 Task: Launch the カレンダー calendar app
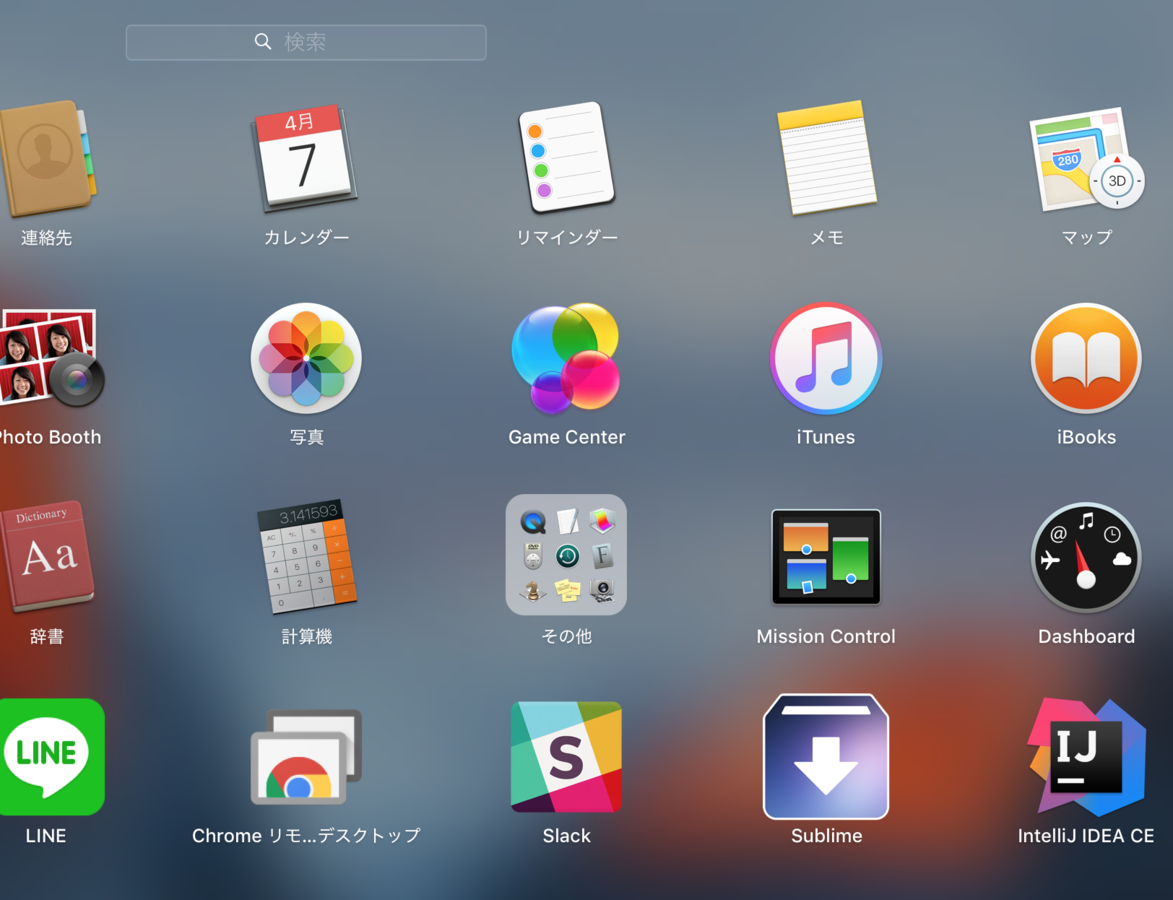coord(304,159)
